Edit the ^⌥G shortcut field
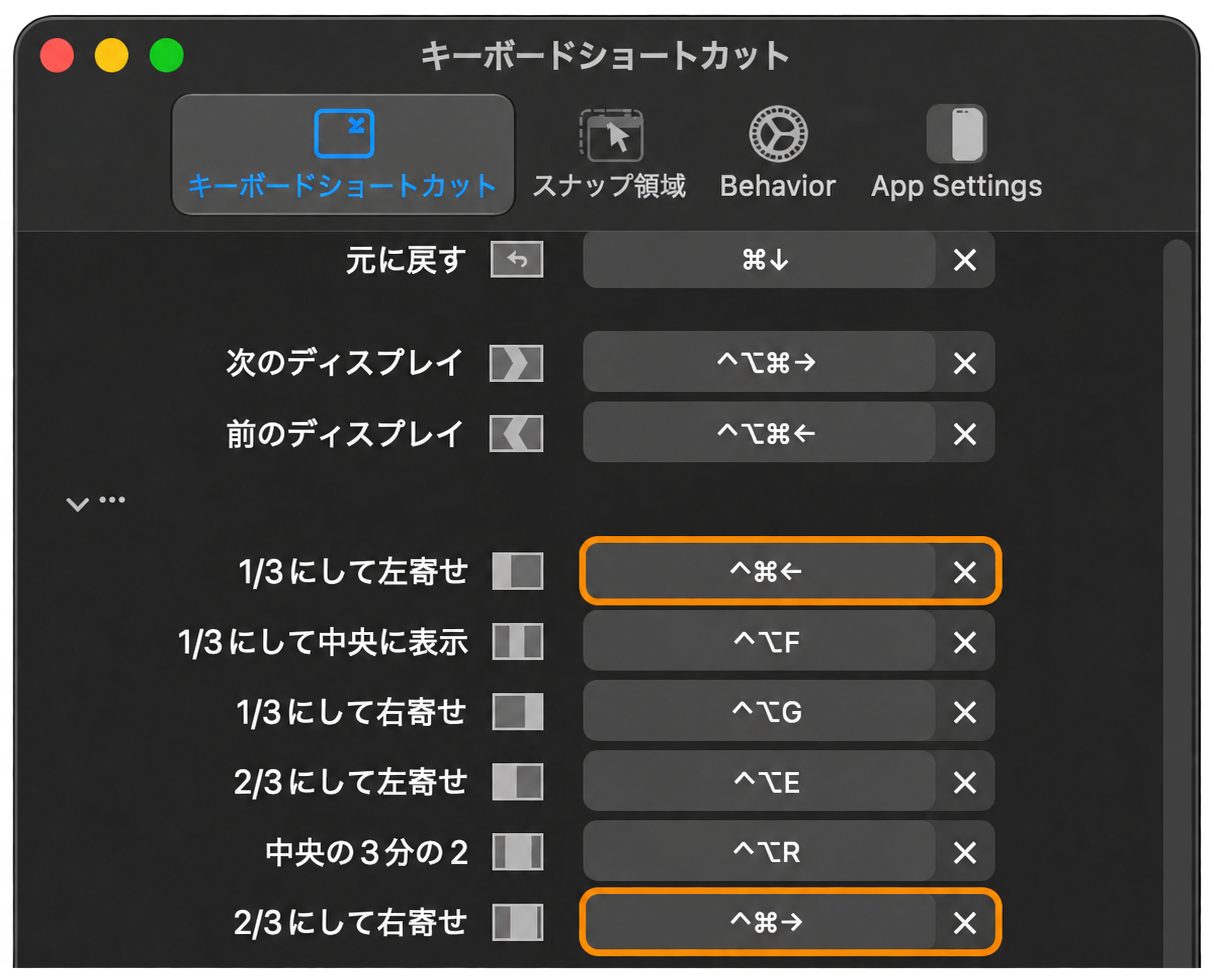The height and width of the screenshot is (979, 1214). (760, 712)
